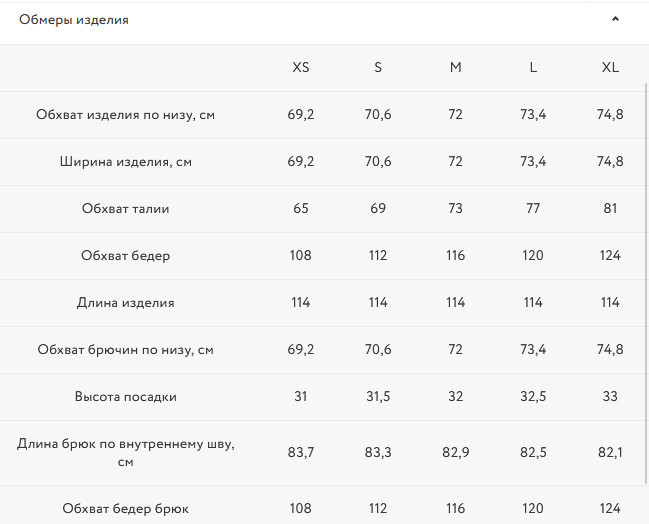Click waist value 65 for XS
This screenshot has width=649, height=524.
pyautogui.click(x=301, y=209)
